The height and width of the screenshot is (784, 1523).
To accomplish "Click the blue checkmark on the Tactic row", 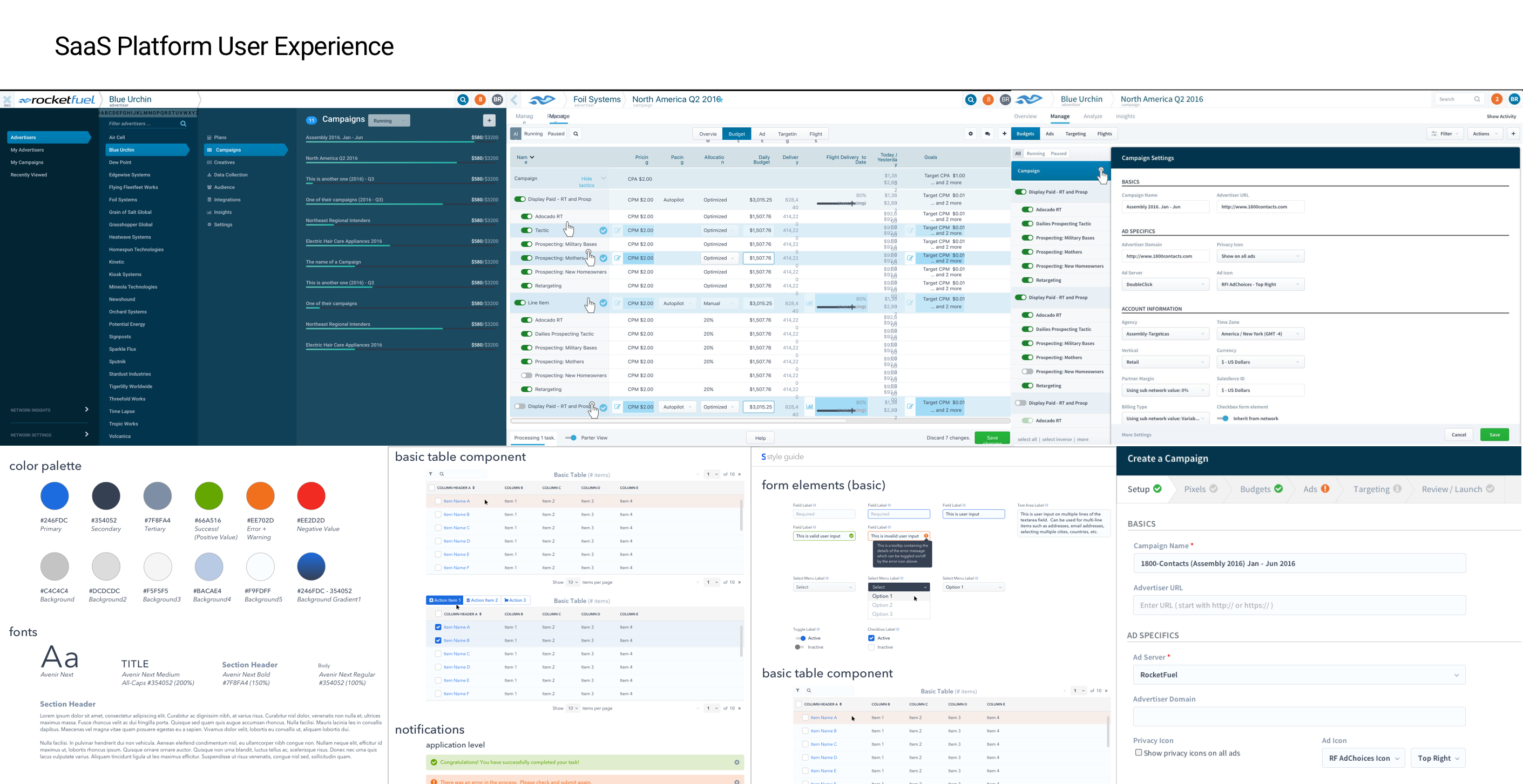I will coord(603,230).
